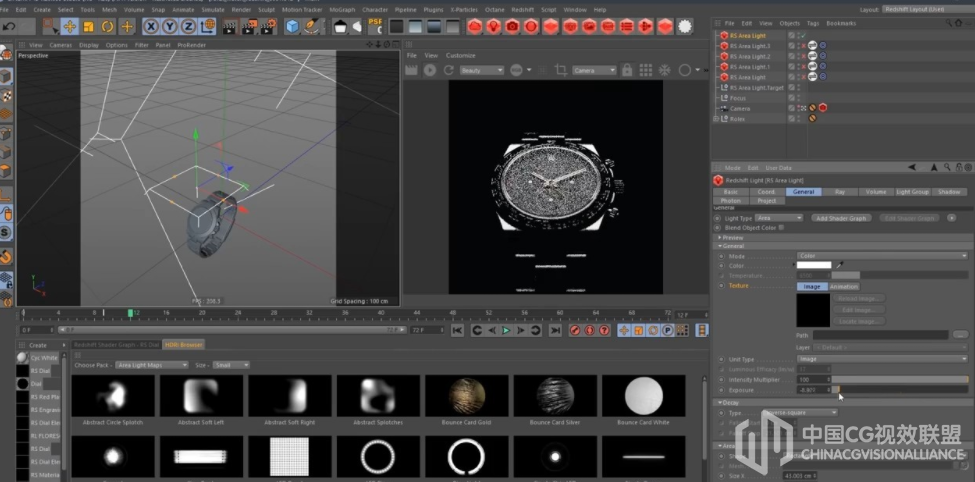Click the Exposure value field

pos(813,390)
